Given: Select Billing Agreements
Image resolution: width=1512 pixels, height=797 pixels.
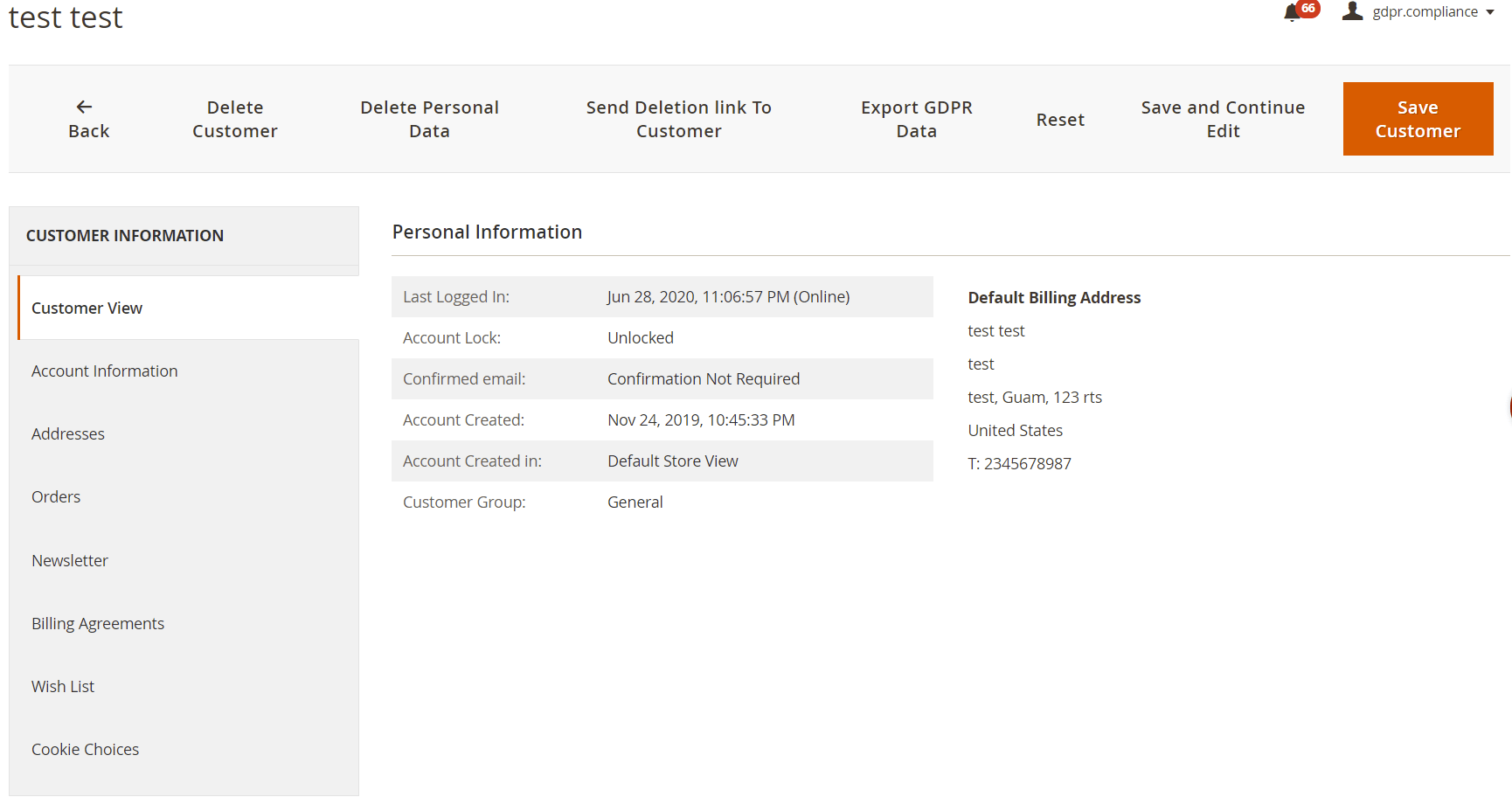Looking at the screenshot, I should 98,623.
